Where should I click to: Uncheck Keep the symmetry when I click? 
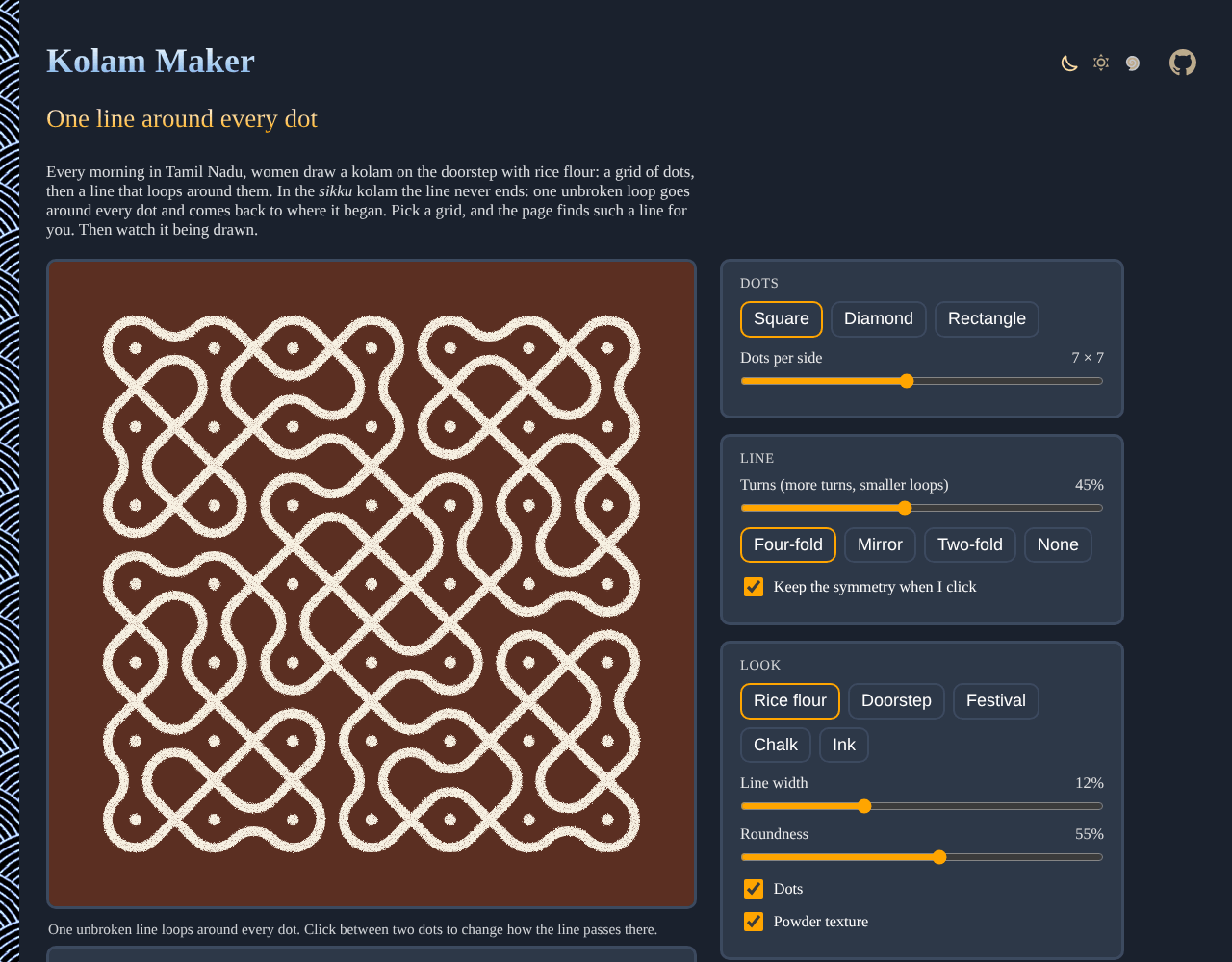pyautogui.click(x=754, y=587)
